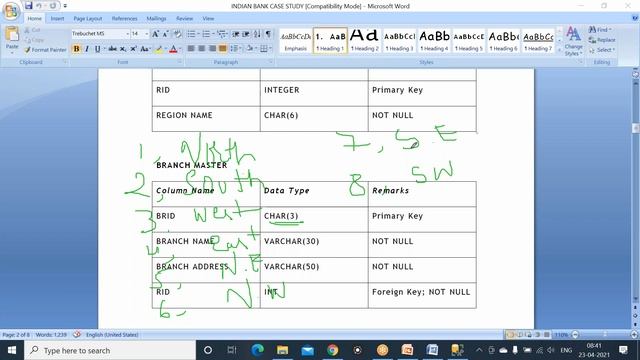
Task: Open Microsoft Edge from the taskbar
Action: pyautogui.click(x=257, y=350)
